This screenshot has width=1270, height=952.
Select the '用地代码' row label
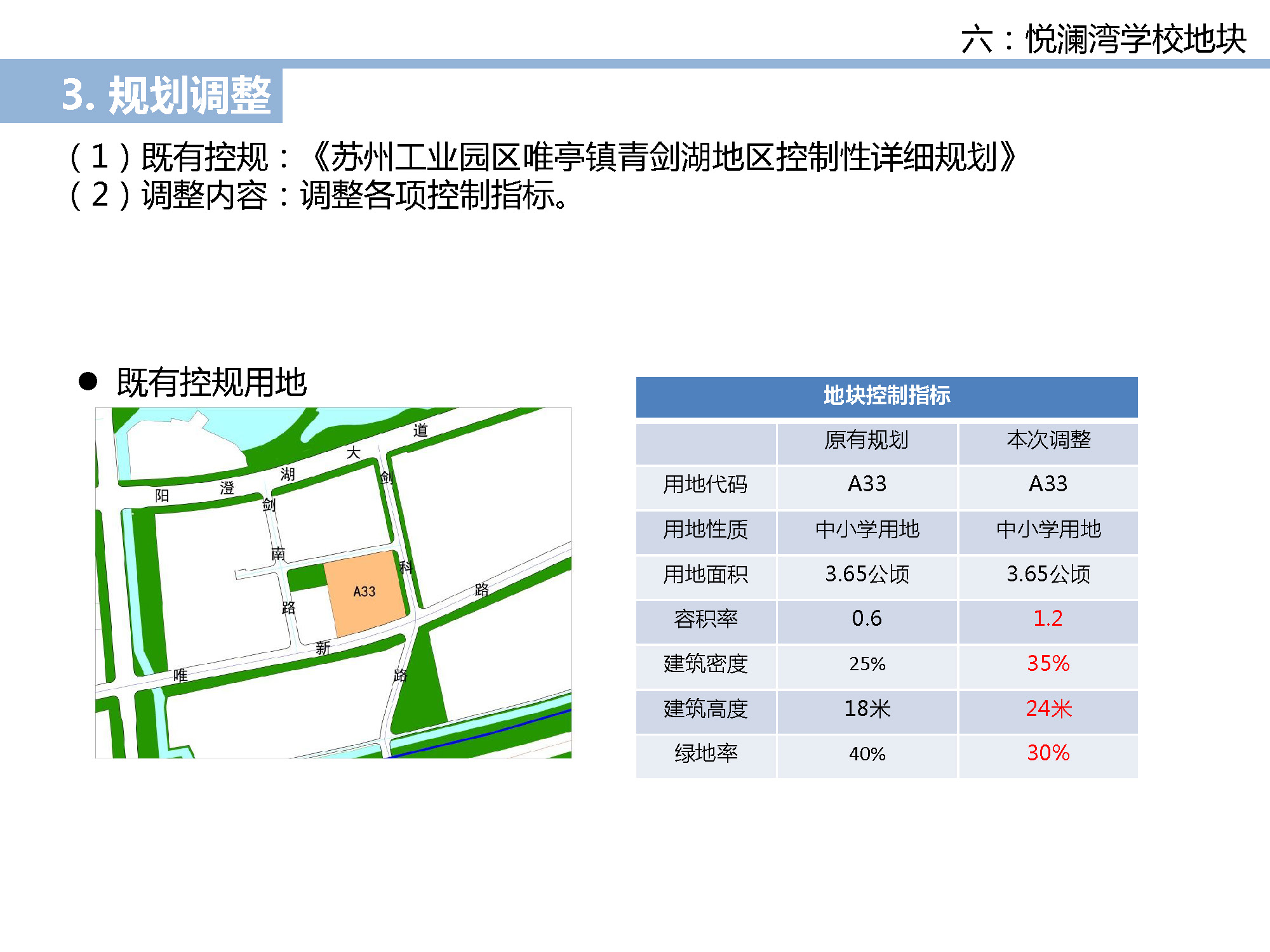pyautogui.click(x=705, y=484)
